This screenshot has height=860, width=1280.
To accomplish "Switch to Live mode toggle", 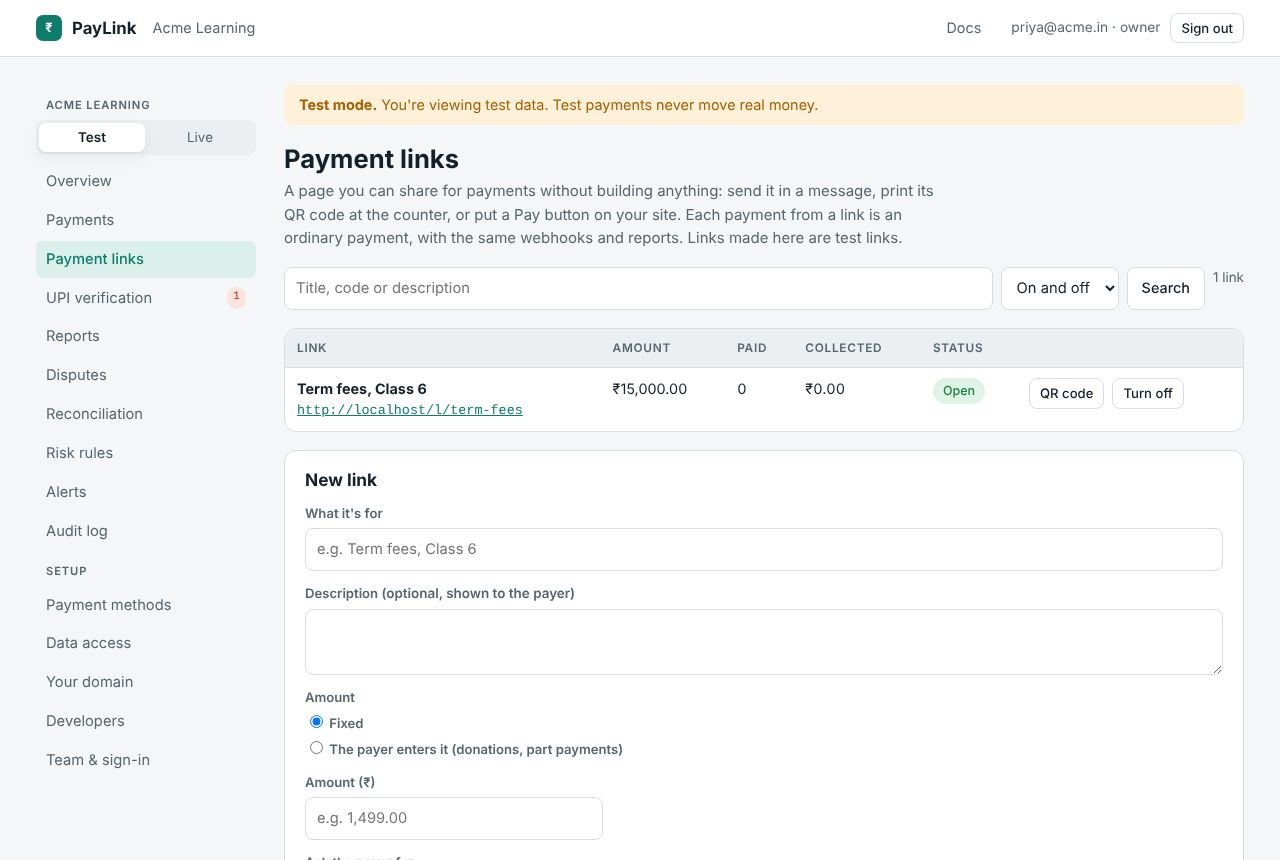I will point(200,137).
